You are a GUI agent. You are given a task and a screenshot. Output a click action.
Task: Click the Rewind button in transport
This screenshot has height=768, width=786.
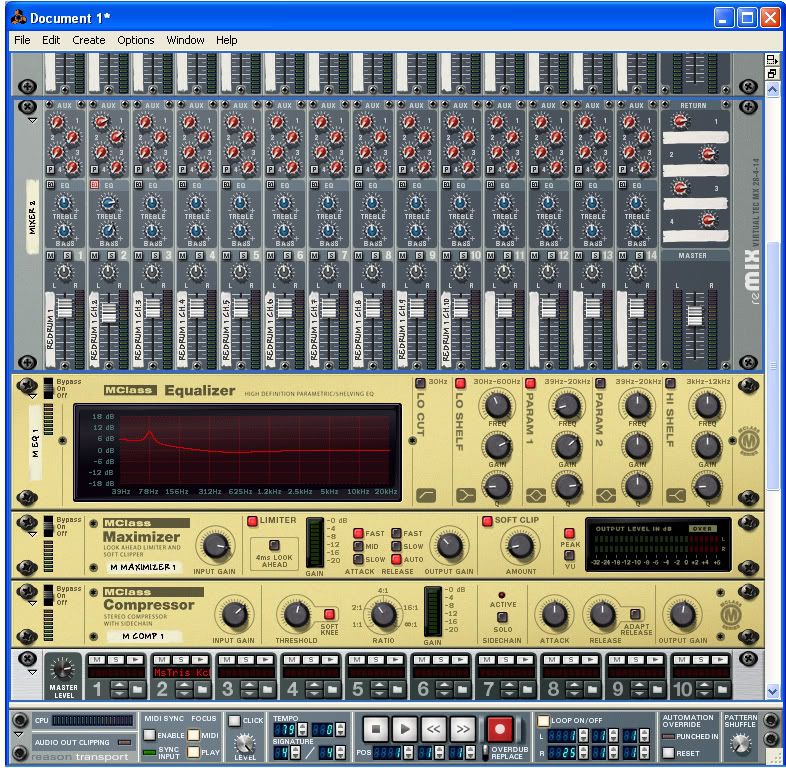tap(434, 729)
